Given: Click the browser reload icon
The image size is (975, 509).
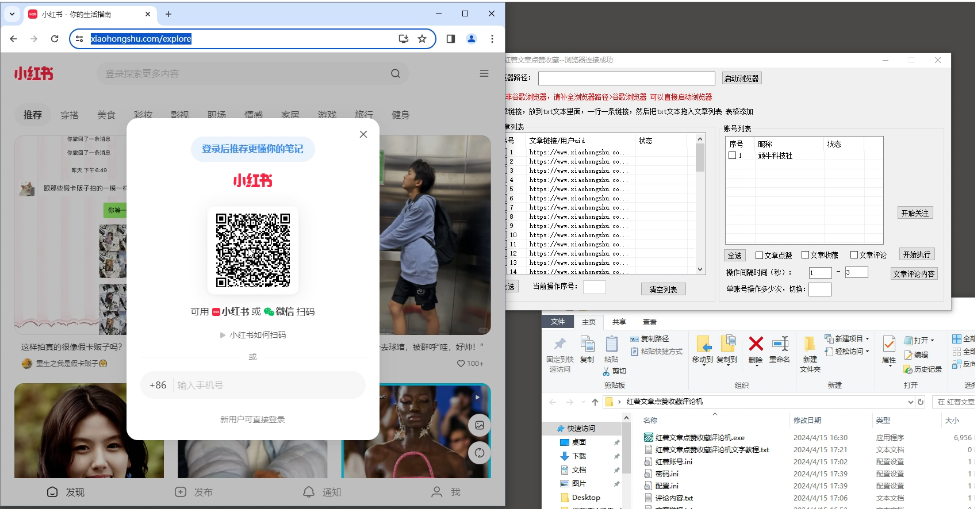Looking at the screenshot, I should tap(55, 39).
